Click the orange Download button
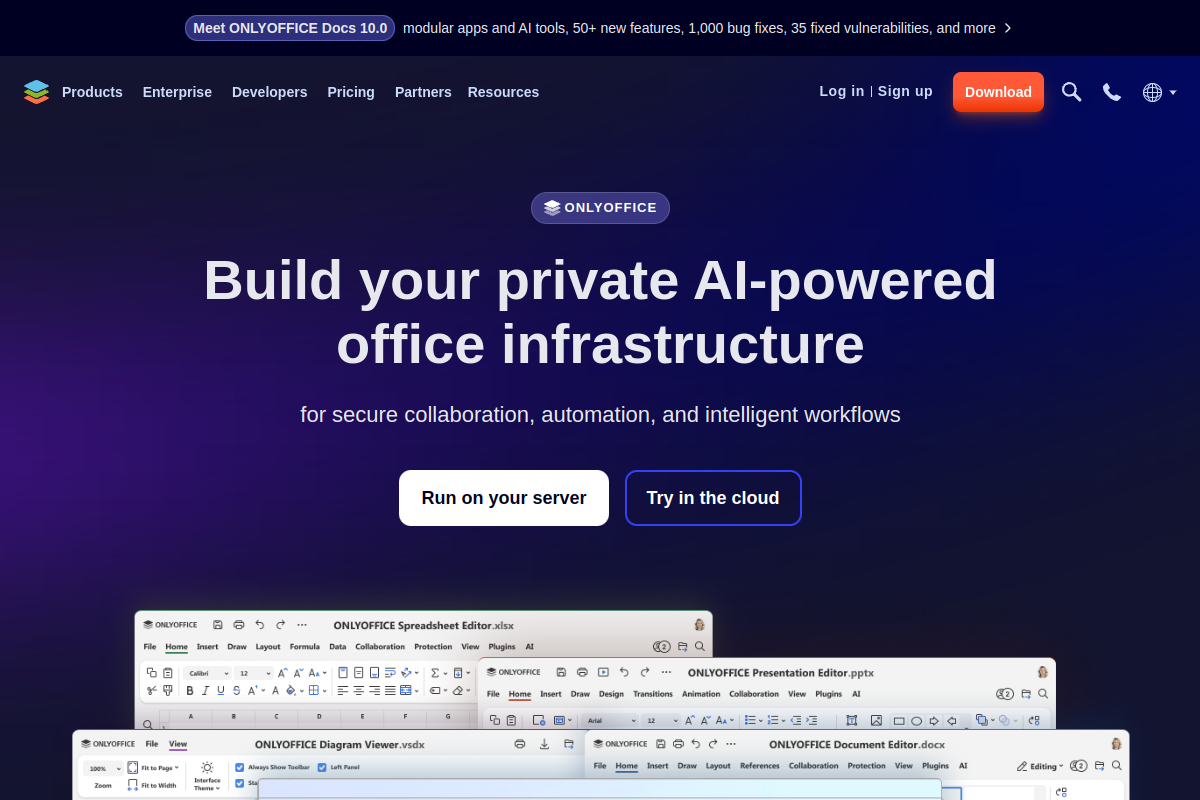 (x=998, y=92)
